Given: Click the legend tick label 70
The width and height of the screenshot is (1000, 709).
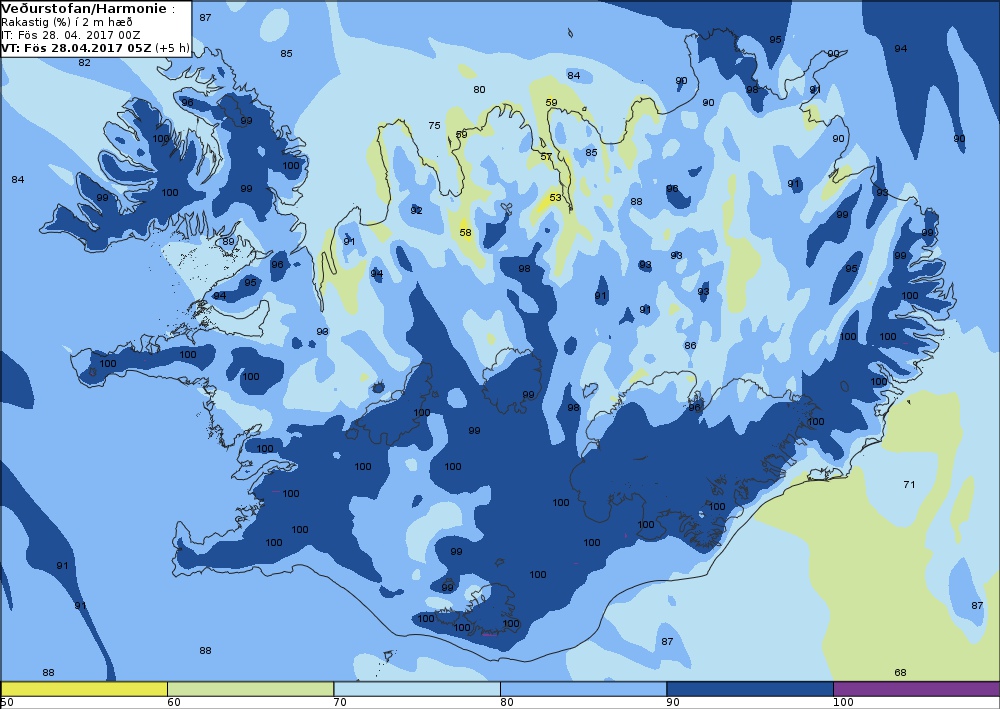Looking at the screenshot, I should click(340, 703).
